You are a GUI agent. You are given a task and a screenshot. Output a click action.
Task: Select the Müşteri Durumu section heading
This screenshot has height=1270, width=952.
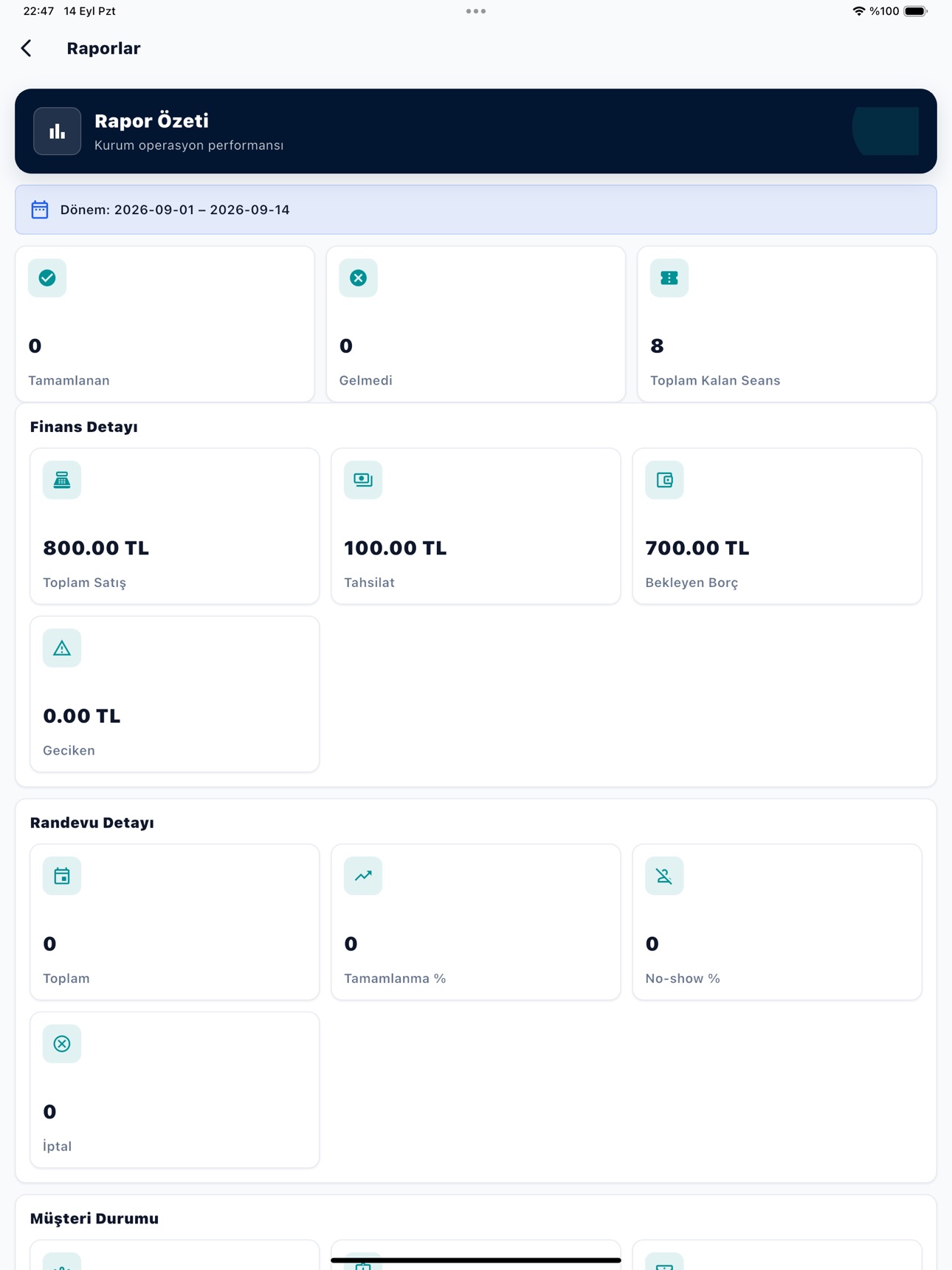tap(94, 1218)
